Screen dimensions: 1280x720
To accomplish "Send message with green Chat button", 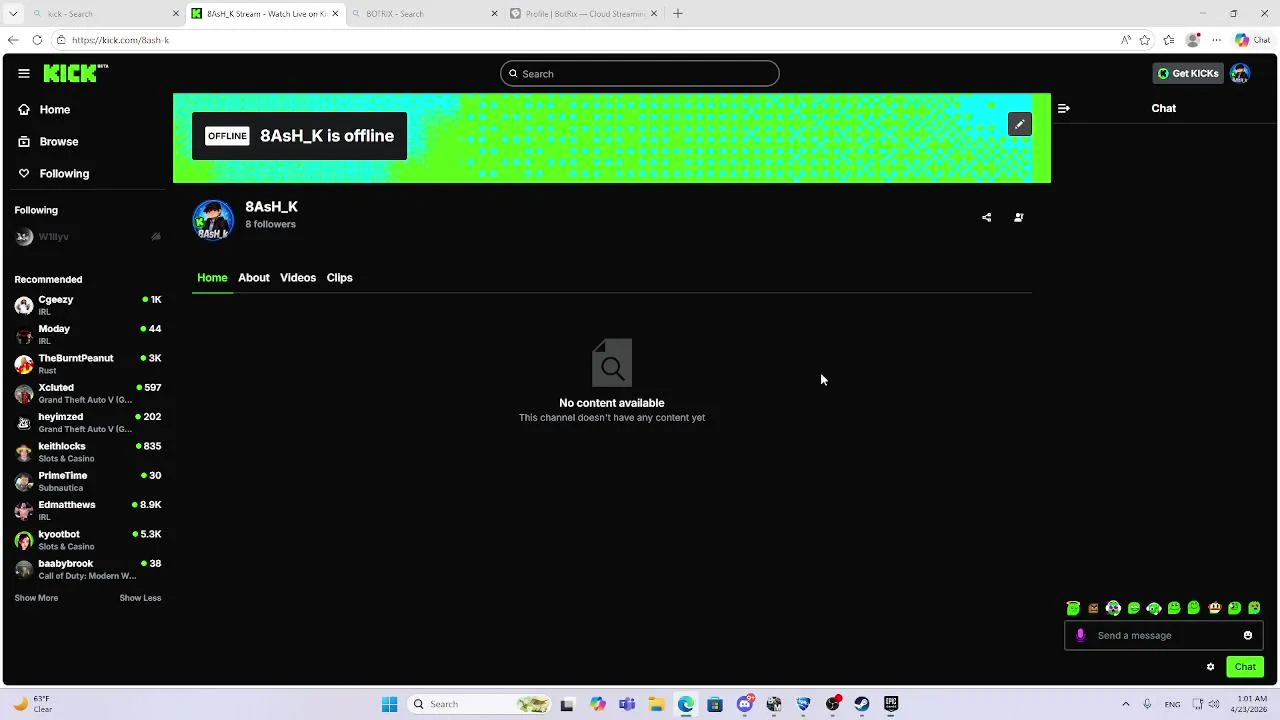I will 1245,667.
